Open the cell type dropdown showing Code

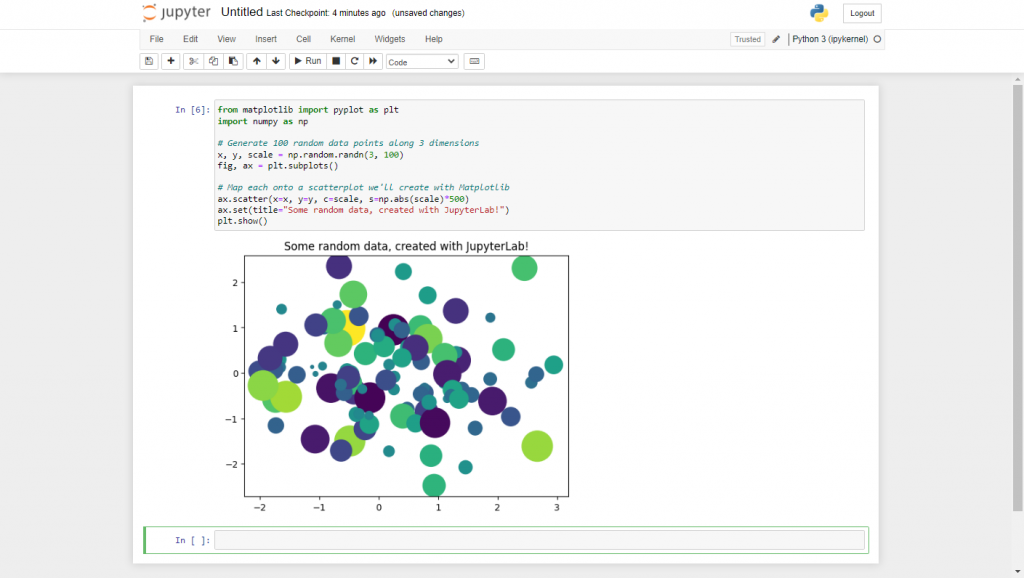(x=421, y=61)
